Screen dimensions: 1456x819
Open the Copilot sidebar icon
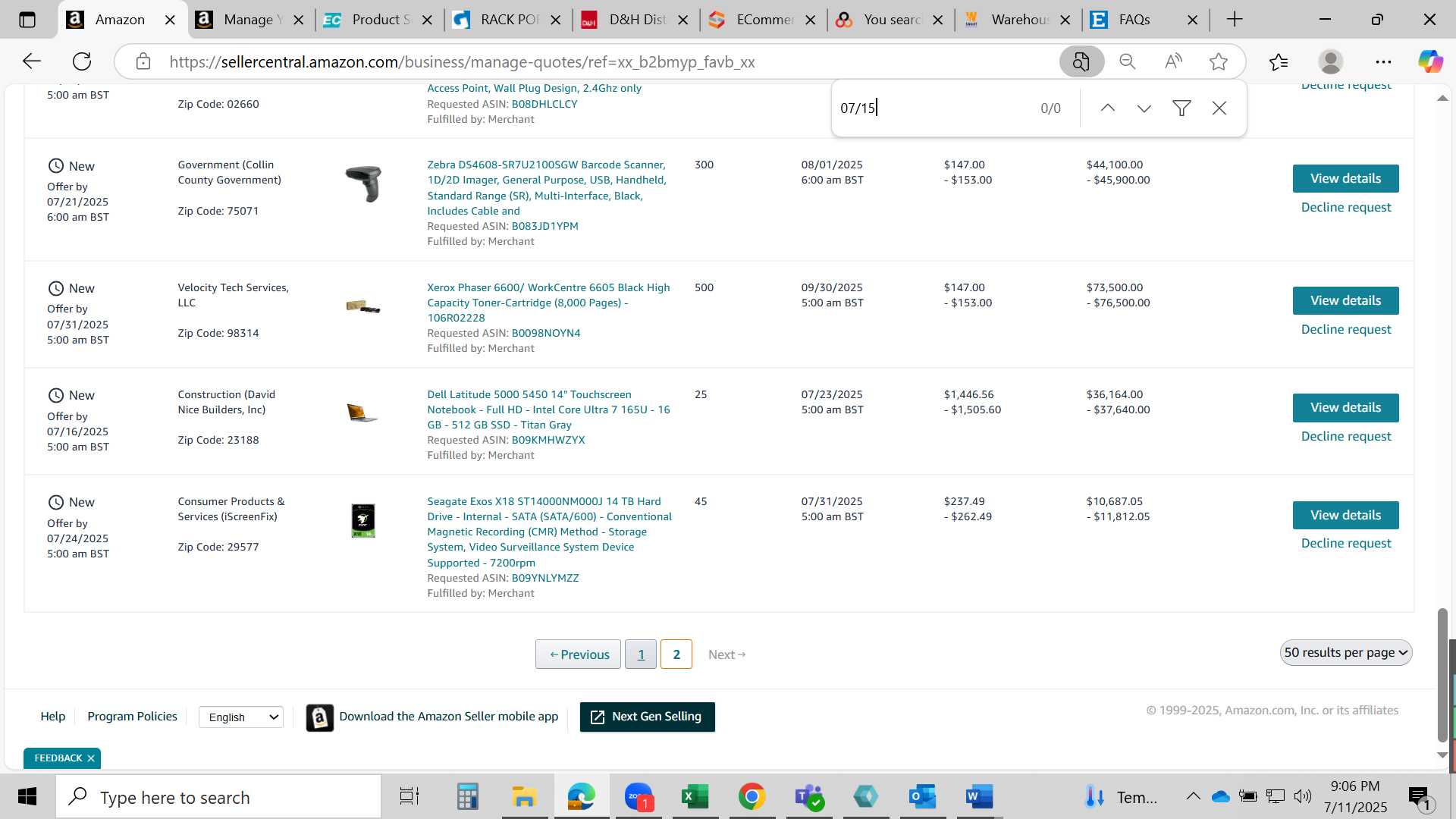click(1431, 61)
